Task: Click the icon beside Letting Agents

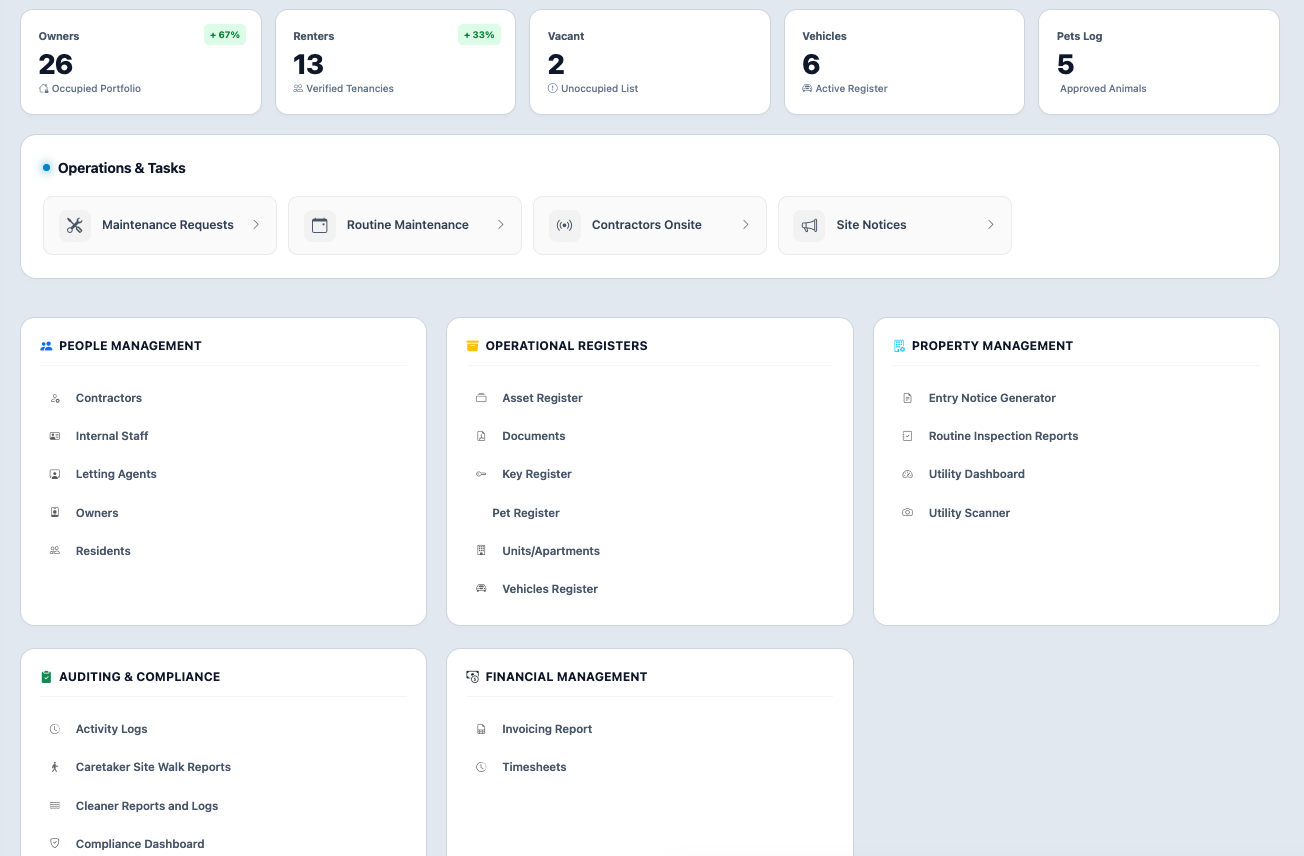Action: point(55,474)
